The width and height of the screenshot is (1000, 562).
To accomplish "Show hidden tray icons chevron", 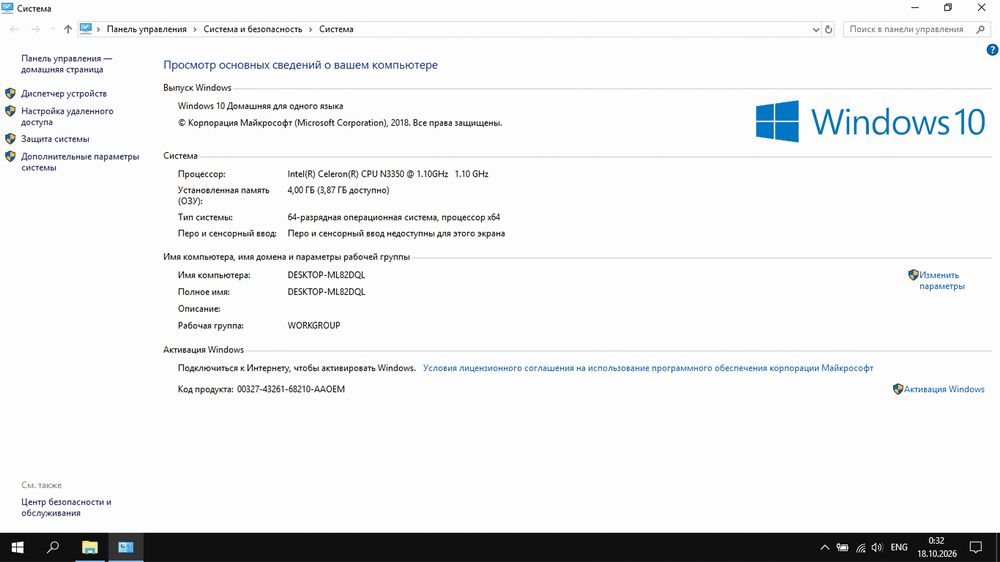I will pos(825,547).
